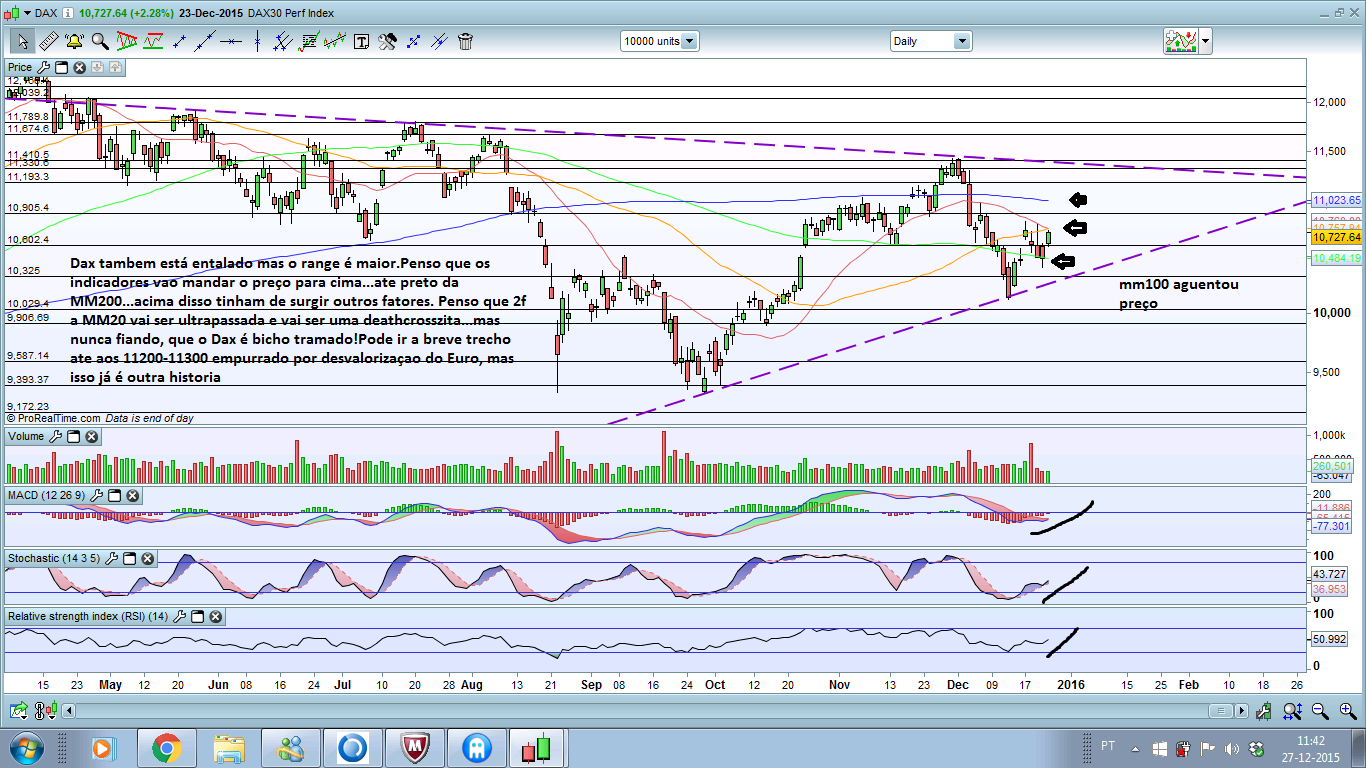Click the alarm bell alert icon
The height and width of the screenshot is (768, 1366).
[x=74, y=41]
